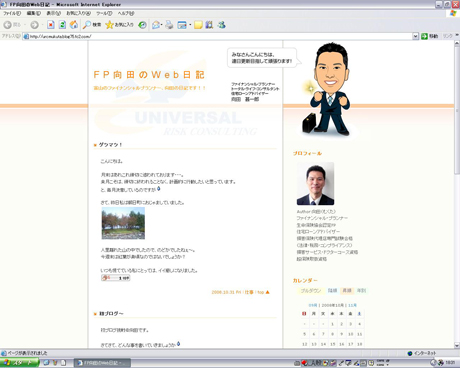Click the グツマン! post heading
Viewport: 460px width, 368px height.
(x=111, y=145)
